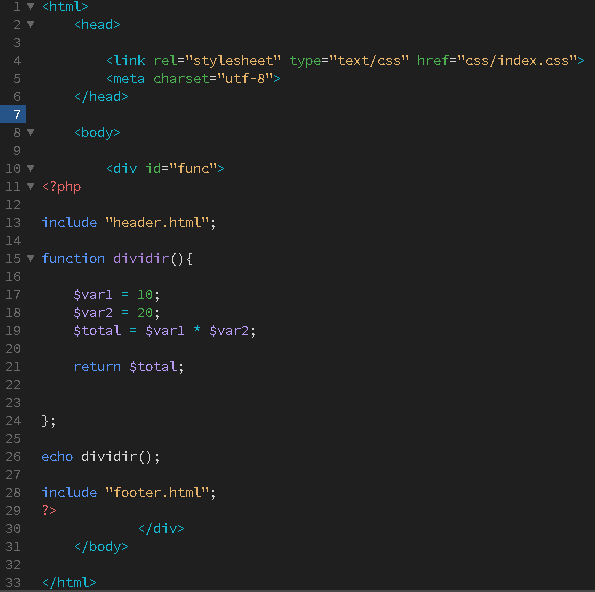Place cursor on the utf-8 charset value
The width and height of the screenshot is (595, 592).
pyautogui.click(x=245, y=79)
